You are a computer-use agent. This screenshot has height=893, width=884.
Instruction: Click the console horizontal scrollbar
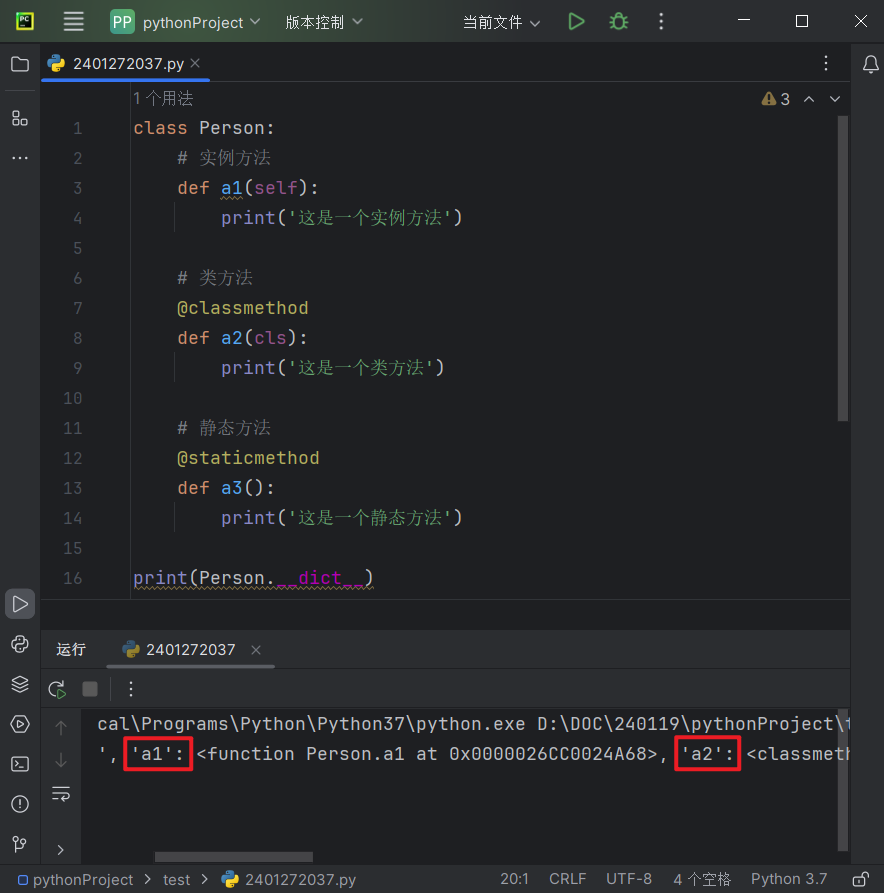234,857
